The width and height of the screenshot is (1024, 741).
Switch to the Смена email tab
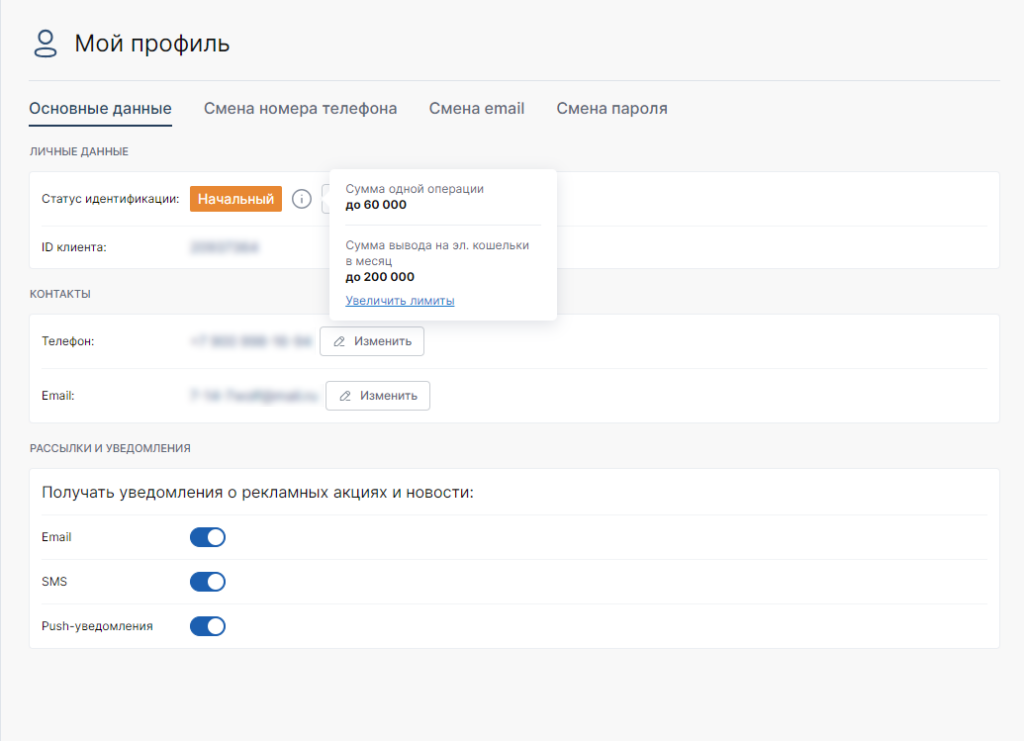[477, 108]
